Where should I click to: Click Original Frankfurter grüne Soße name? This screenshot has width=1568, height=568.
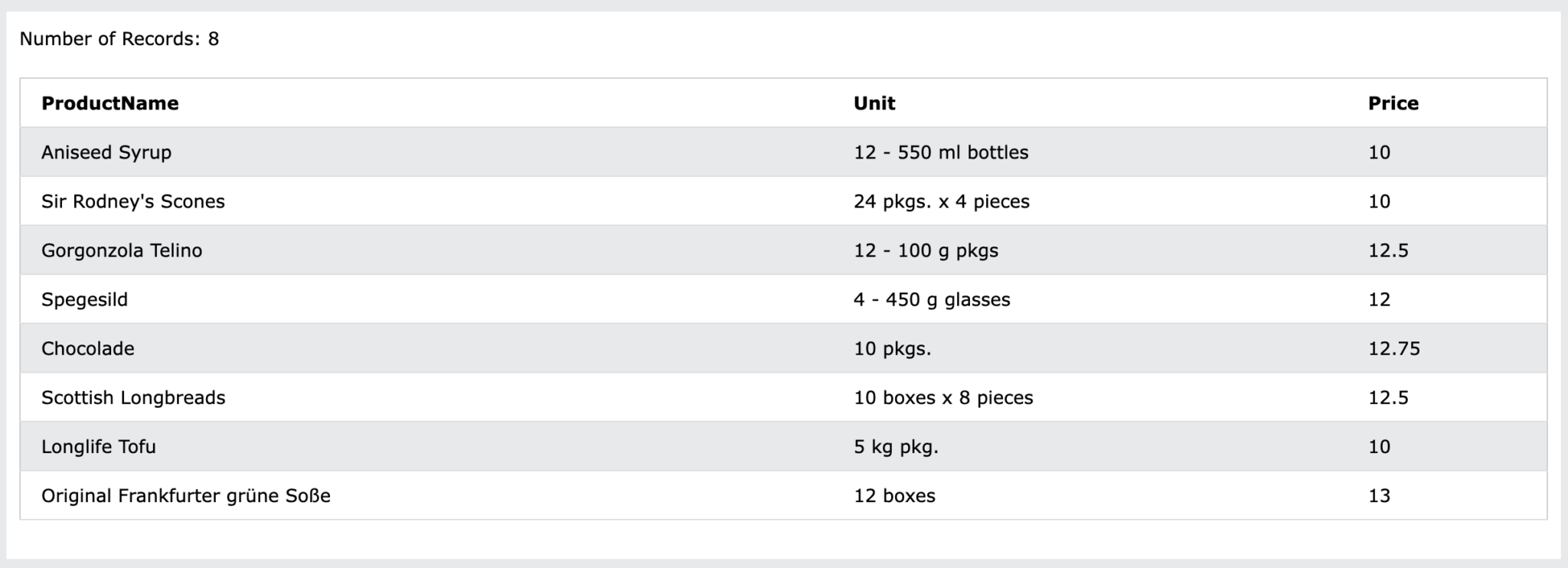coord(186,495)
